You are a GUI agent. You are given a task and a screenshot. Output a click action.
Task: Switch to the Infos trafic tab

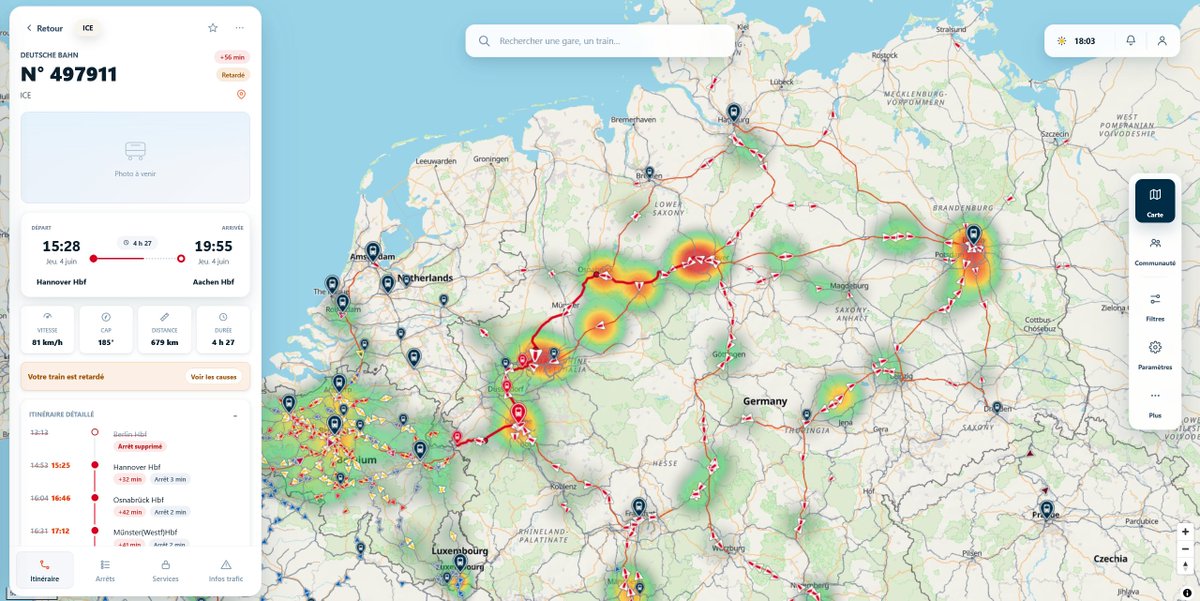click(226, 570)
